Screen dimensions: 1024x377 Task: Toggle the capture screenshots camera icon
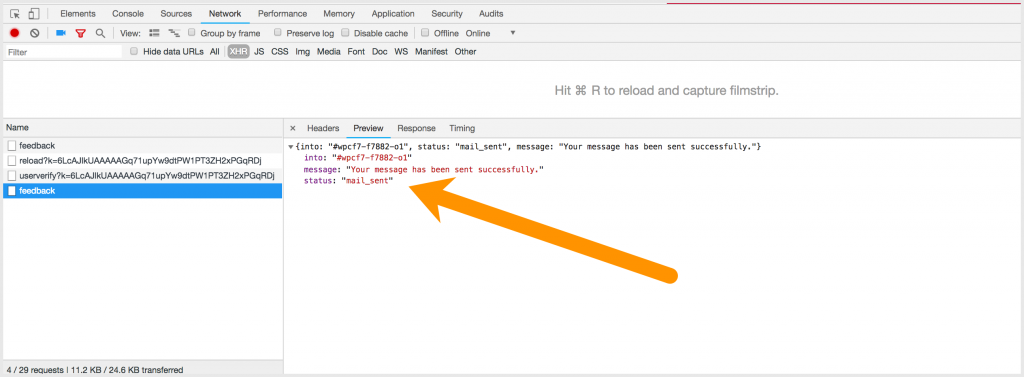coord(61,33)
